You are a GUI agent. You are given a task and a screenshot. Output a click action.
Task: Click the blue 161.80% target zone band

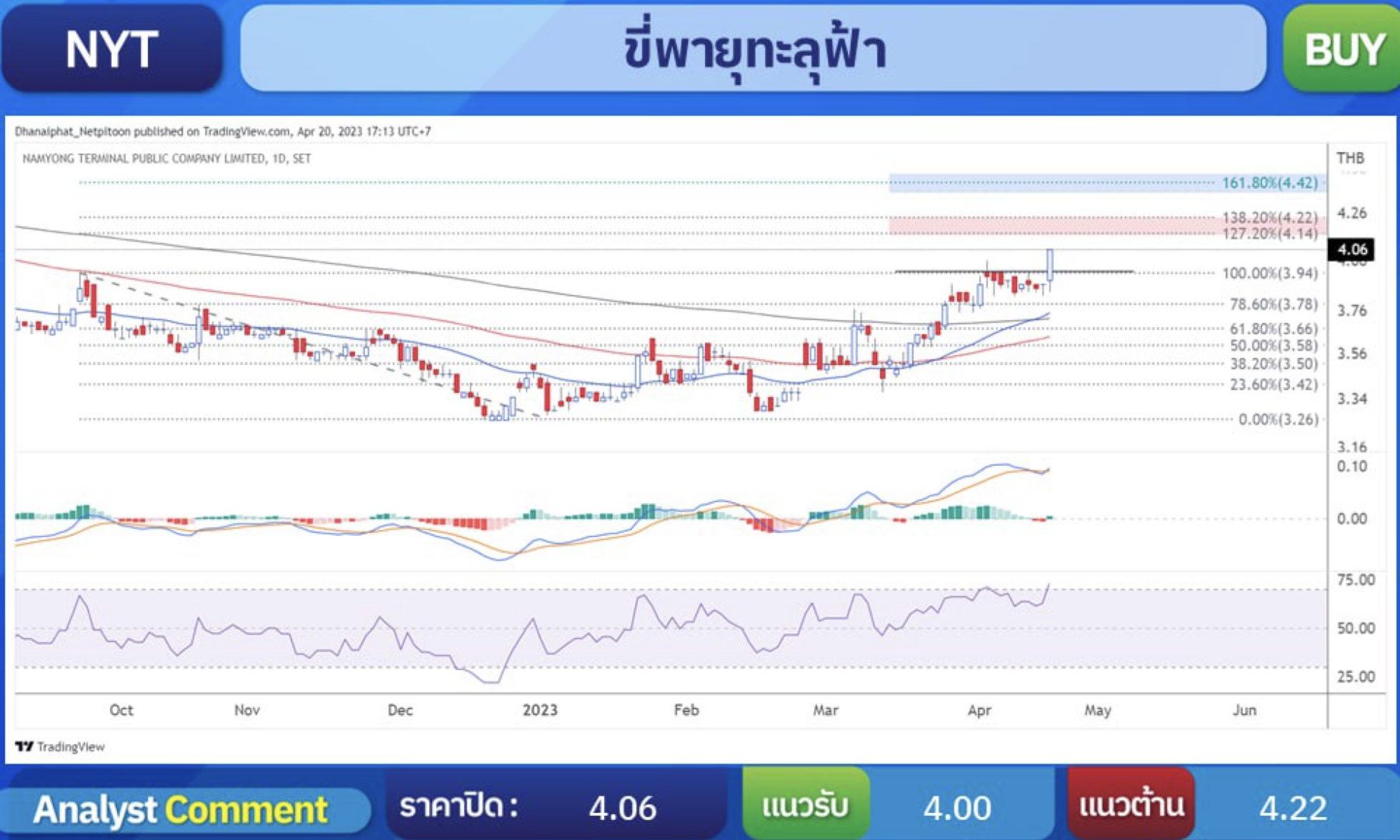1107,183
